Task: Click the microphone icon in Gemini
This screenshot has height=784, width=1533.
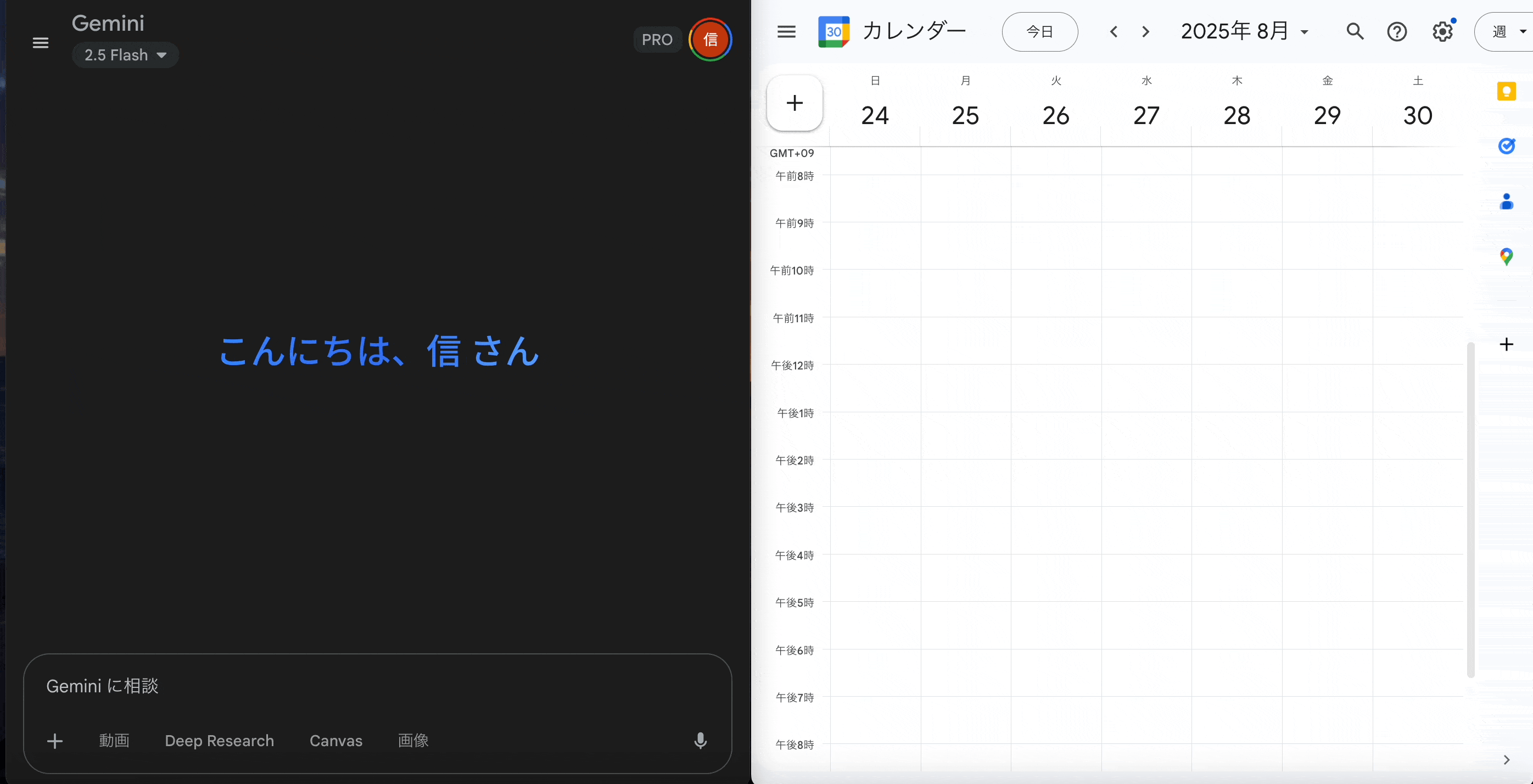Action: (701, 741)
